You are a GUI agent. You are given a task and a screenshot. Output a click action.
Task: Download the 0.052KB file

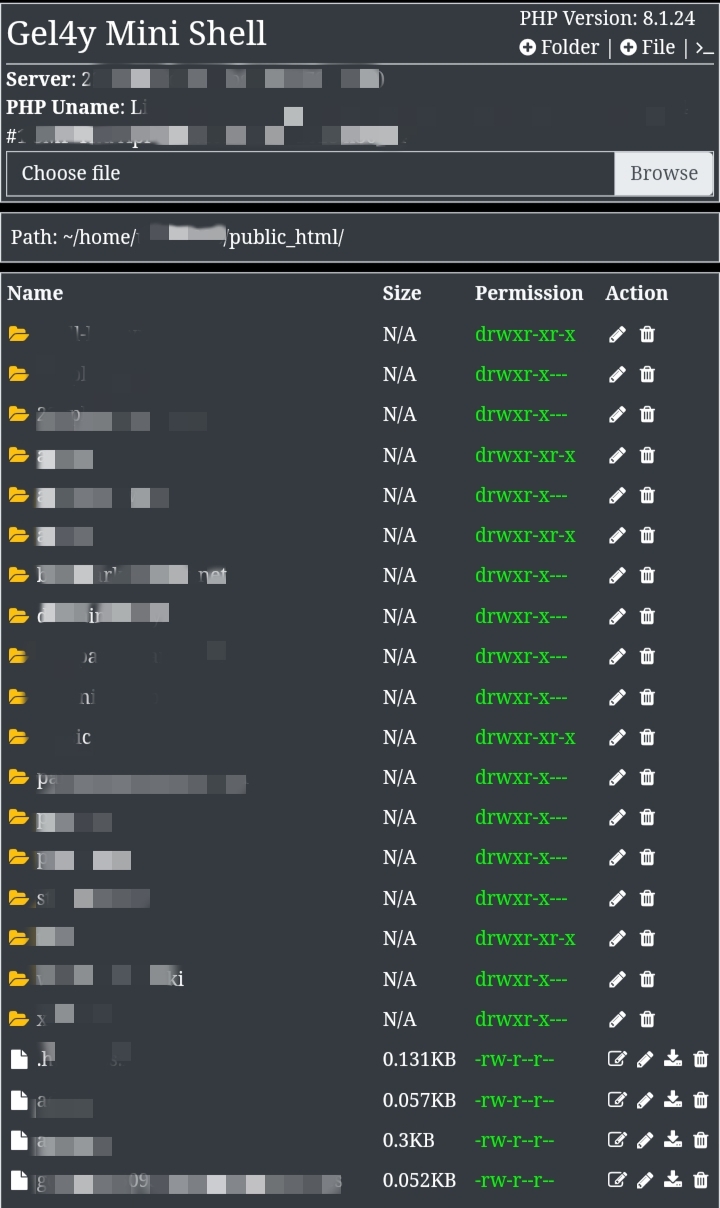pos(673,1180)
